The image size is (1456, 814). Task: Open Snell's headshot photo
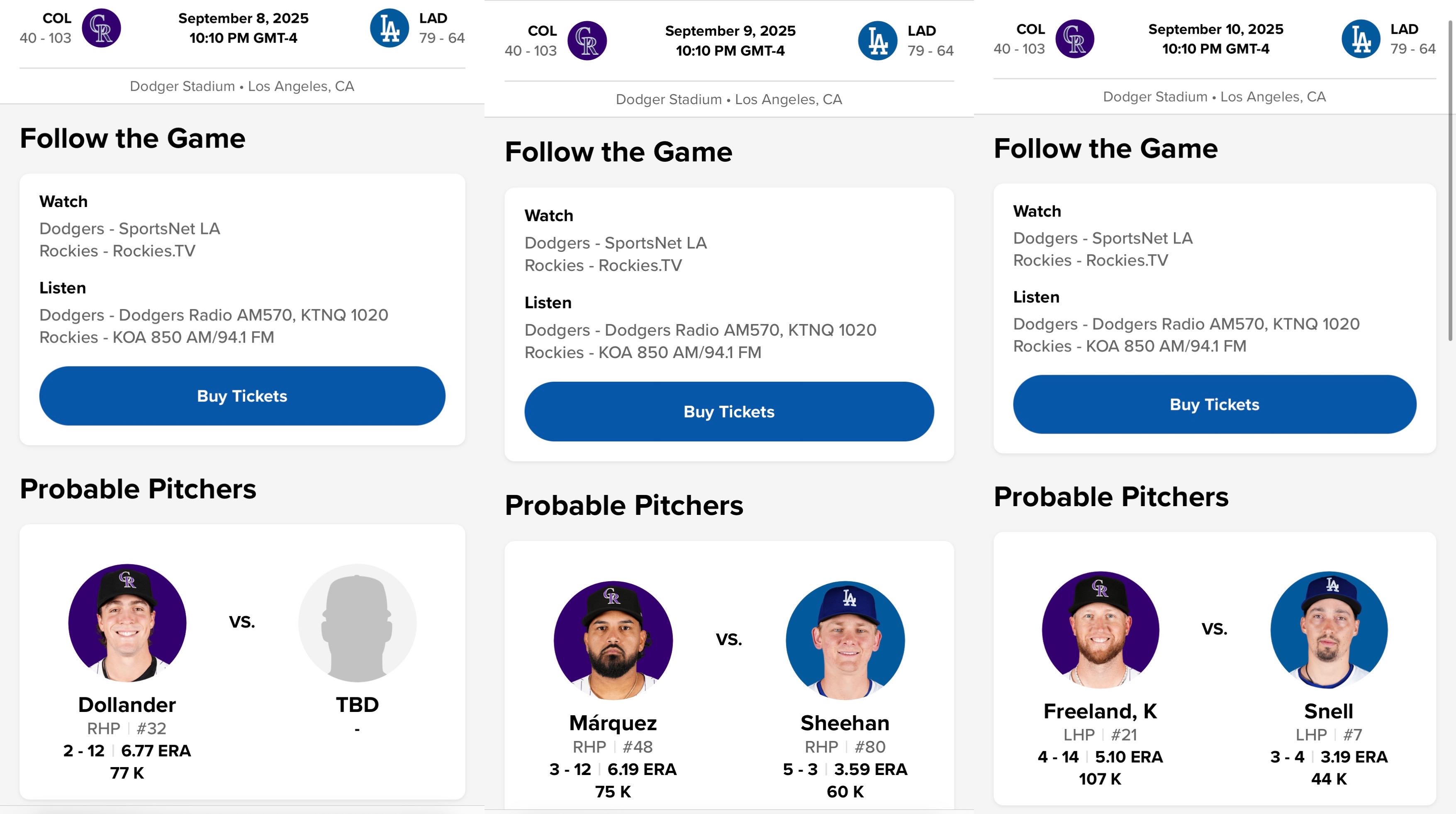[1329, 630]
